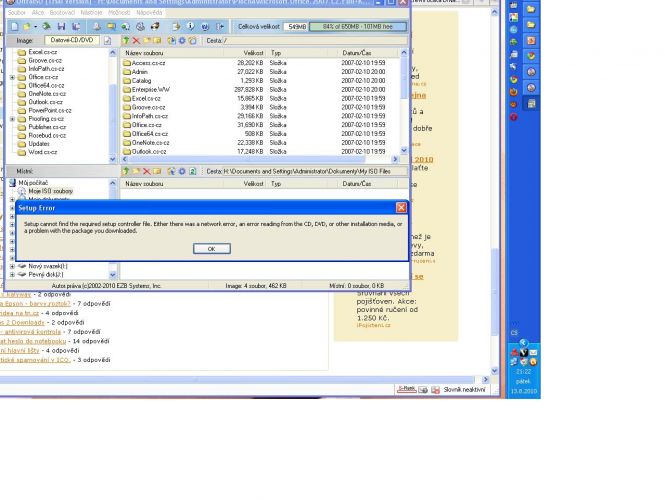
Task: Expand the Office.cs-cz tree folder
Action: click(12, 77)
